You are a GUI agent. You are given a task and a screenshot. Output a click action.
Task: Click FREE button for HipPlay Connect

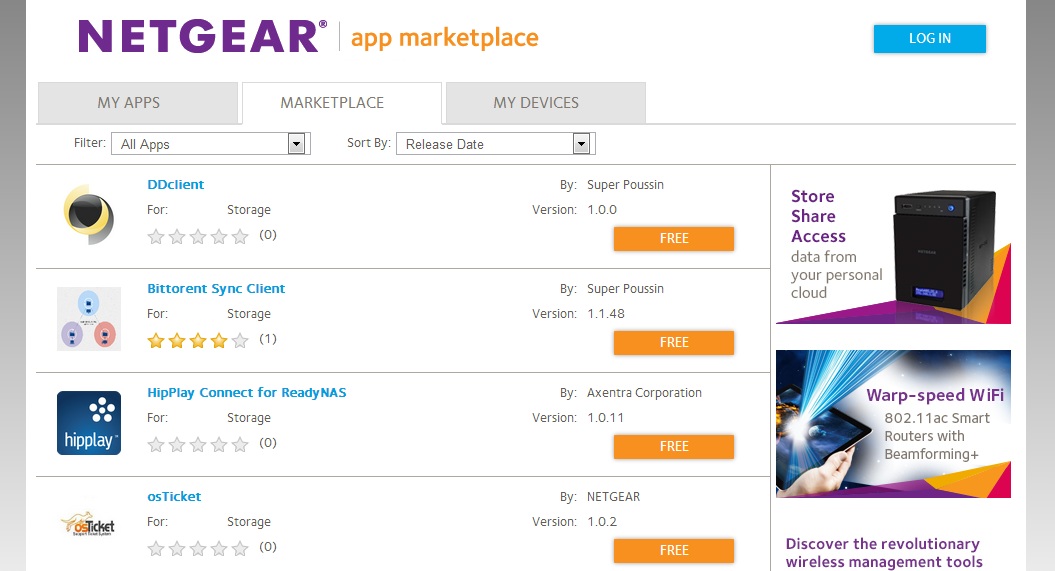point(674,447)
